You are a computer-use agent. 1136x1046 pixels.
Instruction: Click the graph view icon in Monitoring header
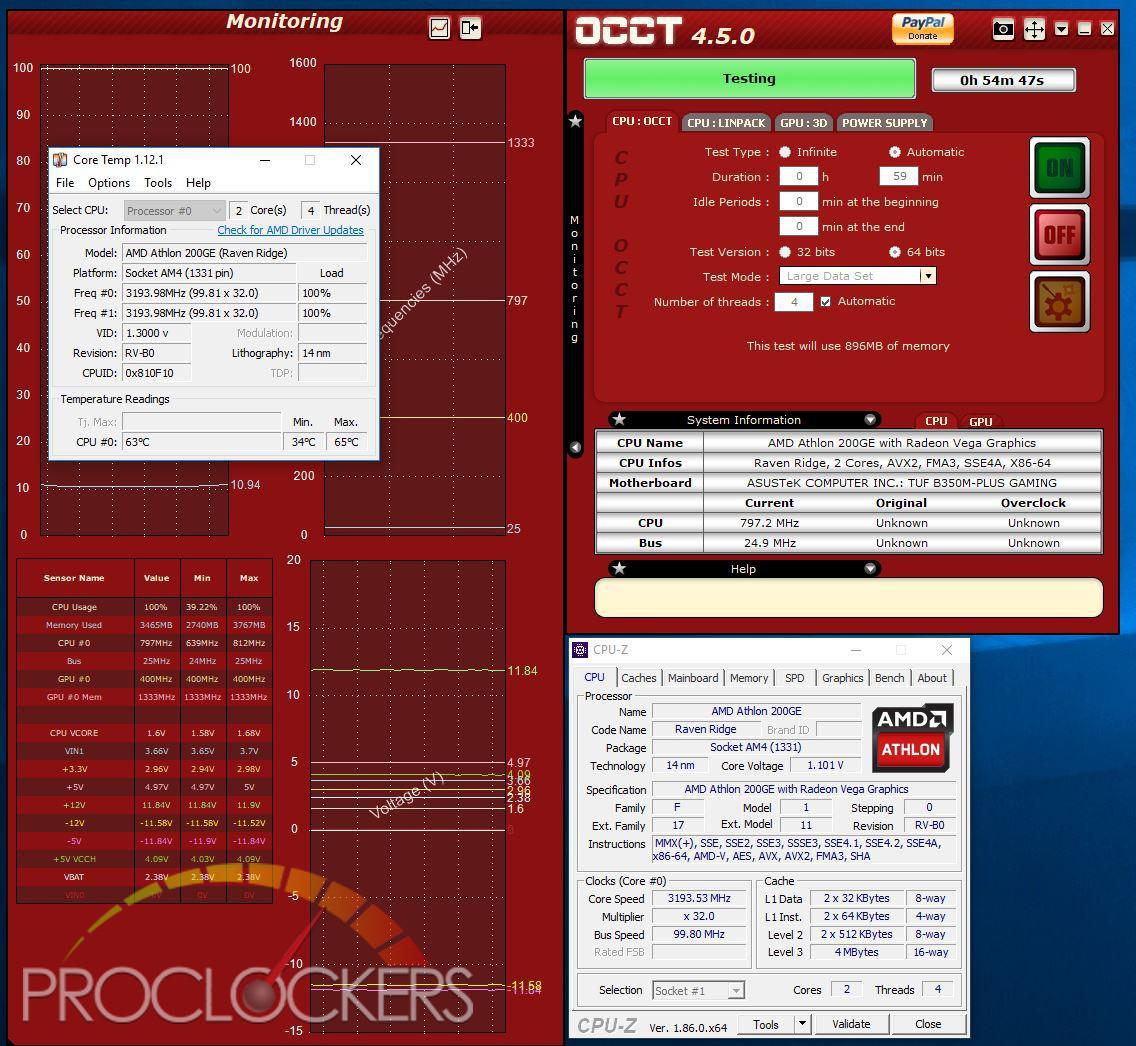439,28
